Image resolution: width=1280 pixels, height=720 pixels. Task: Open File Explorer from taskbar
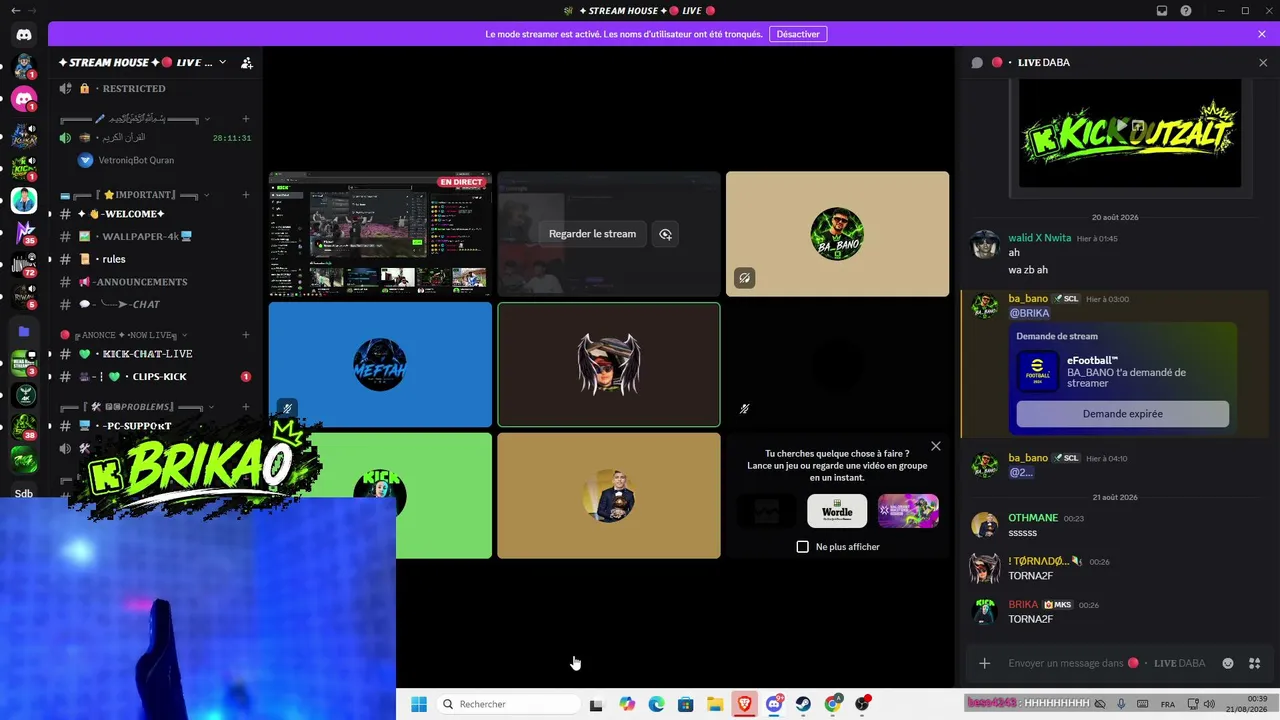(715, 704)
